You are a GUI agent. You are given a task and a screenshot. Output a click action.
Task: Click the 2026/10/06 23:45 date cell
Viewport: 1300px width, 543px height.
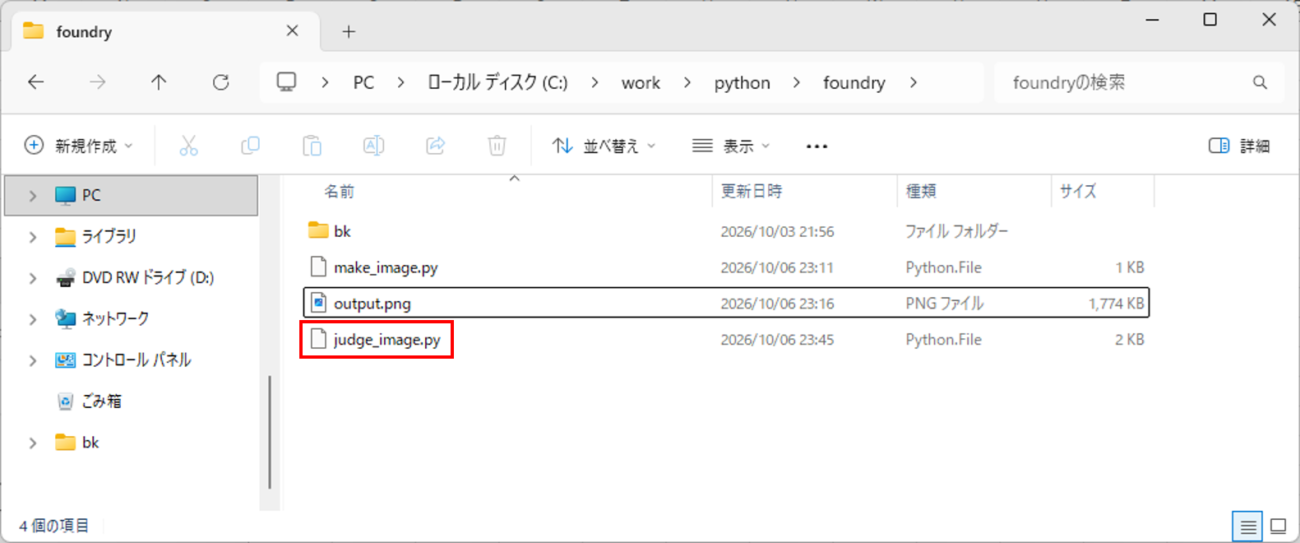777,339
